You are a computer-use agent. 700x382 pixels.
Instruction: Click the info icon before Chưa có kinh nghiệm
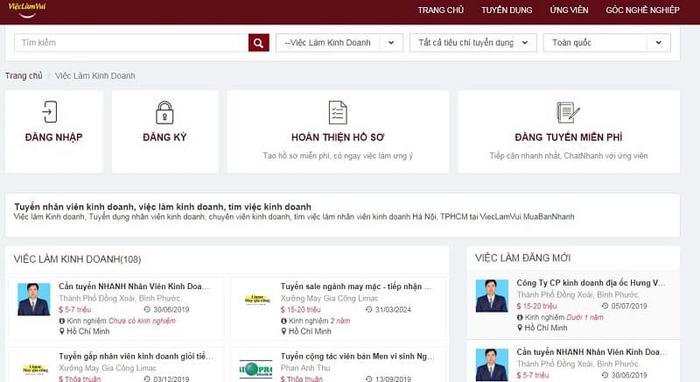(62, 321)
